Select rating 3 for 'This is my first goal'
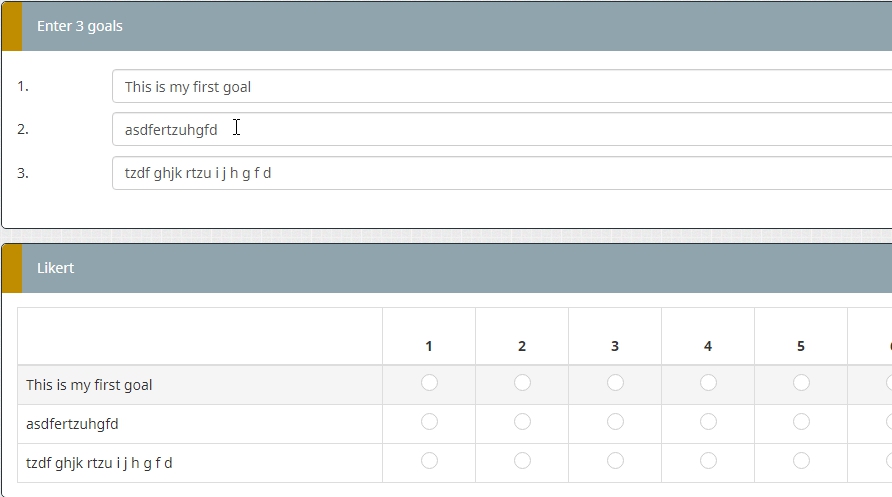 coord(615,383)
